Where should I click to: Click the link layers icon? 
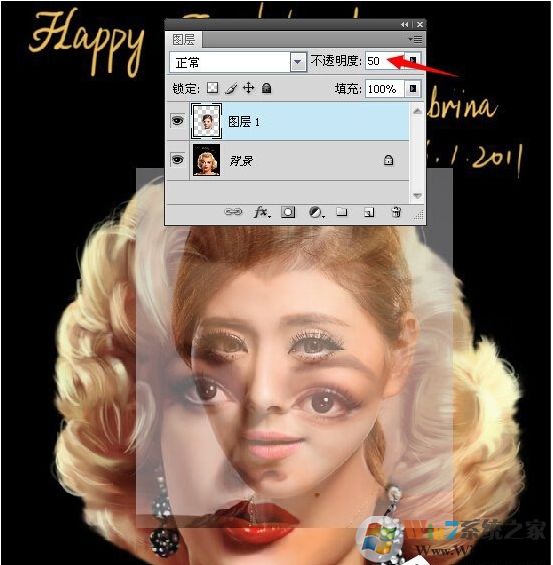point(233,212)
